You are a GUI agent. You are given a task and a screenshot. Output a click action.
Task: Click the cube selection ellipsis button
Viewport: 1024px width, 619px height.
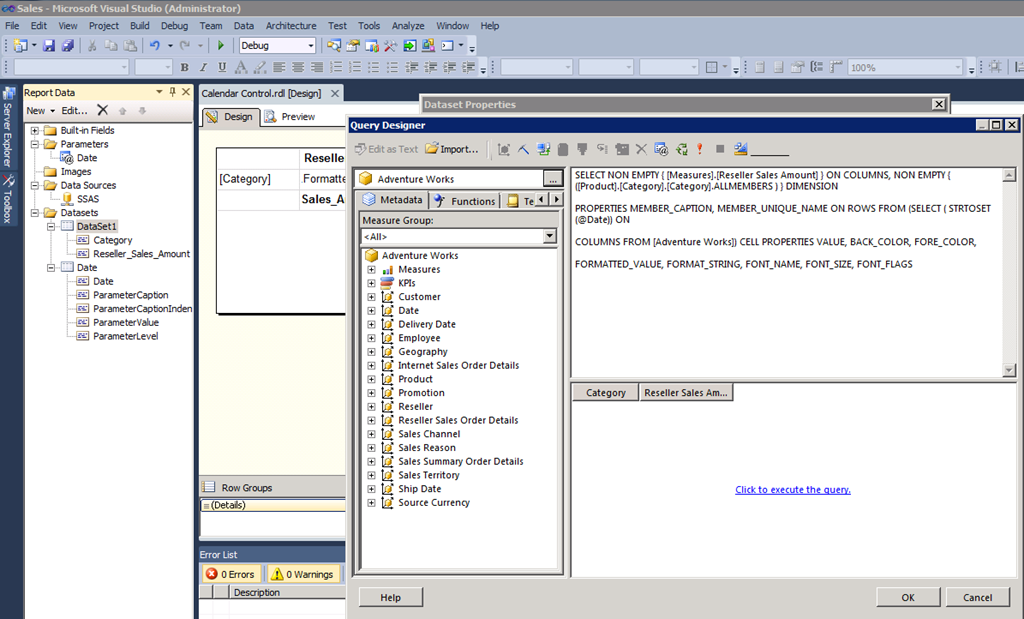pyautogui.click(x=551, y=179)
